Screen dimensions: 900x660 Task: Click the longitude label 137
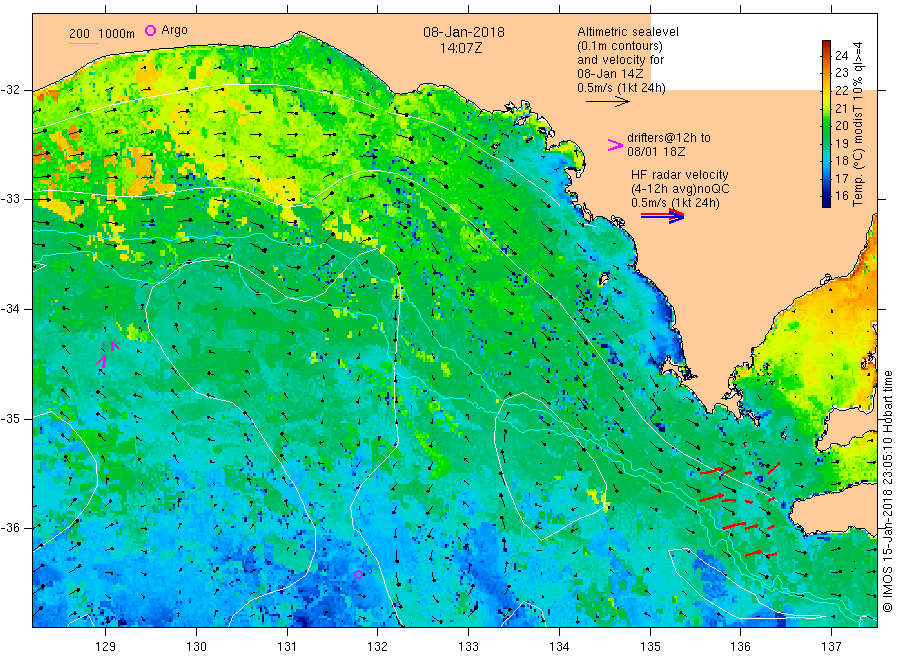click(831, 647)
